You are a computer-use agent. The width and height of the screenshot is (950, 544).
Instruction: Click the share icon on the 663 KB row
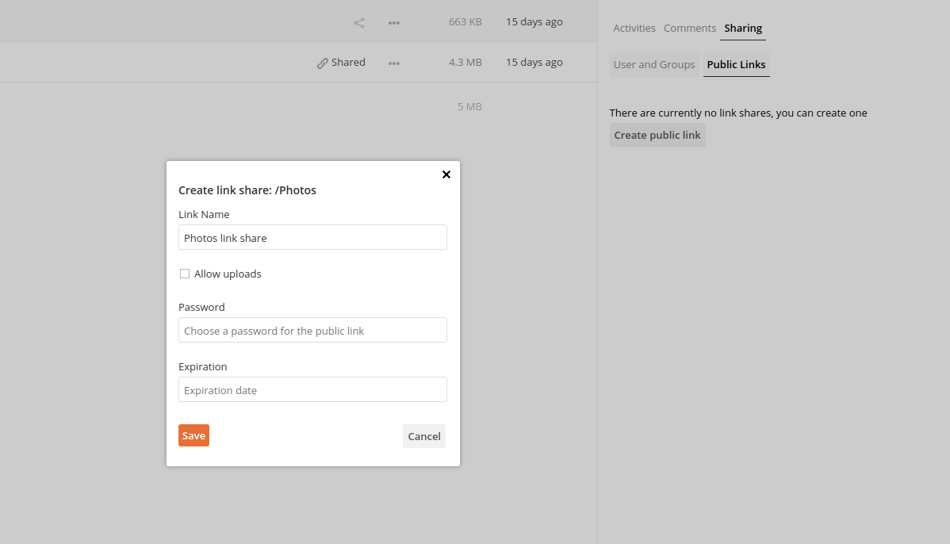pyautogui.click(x=359, y=23)
